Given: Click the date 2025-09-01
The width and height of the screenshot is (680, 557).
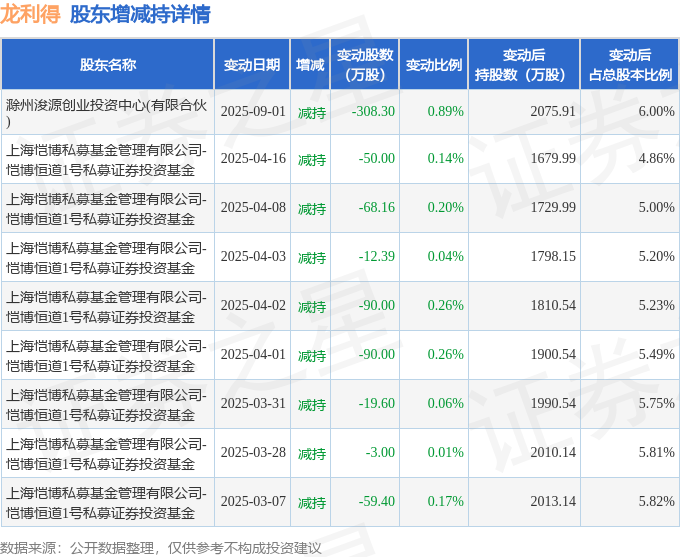Looking at the screenshot, I should pyautogui.click(x=253, y=111).
